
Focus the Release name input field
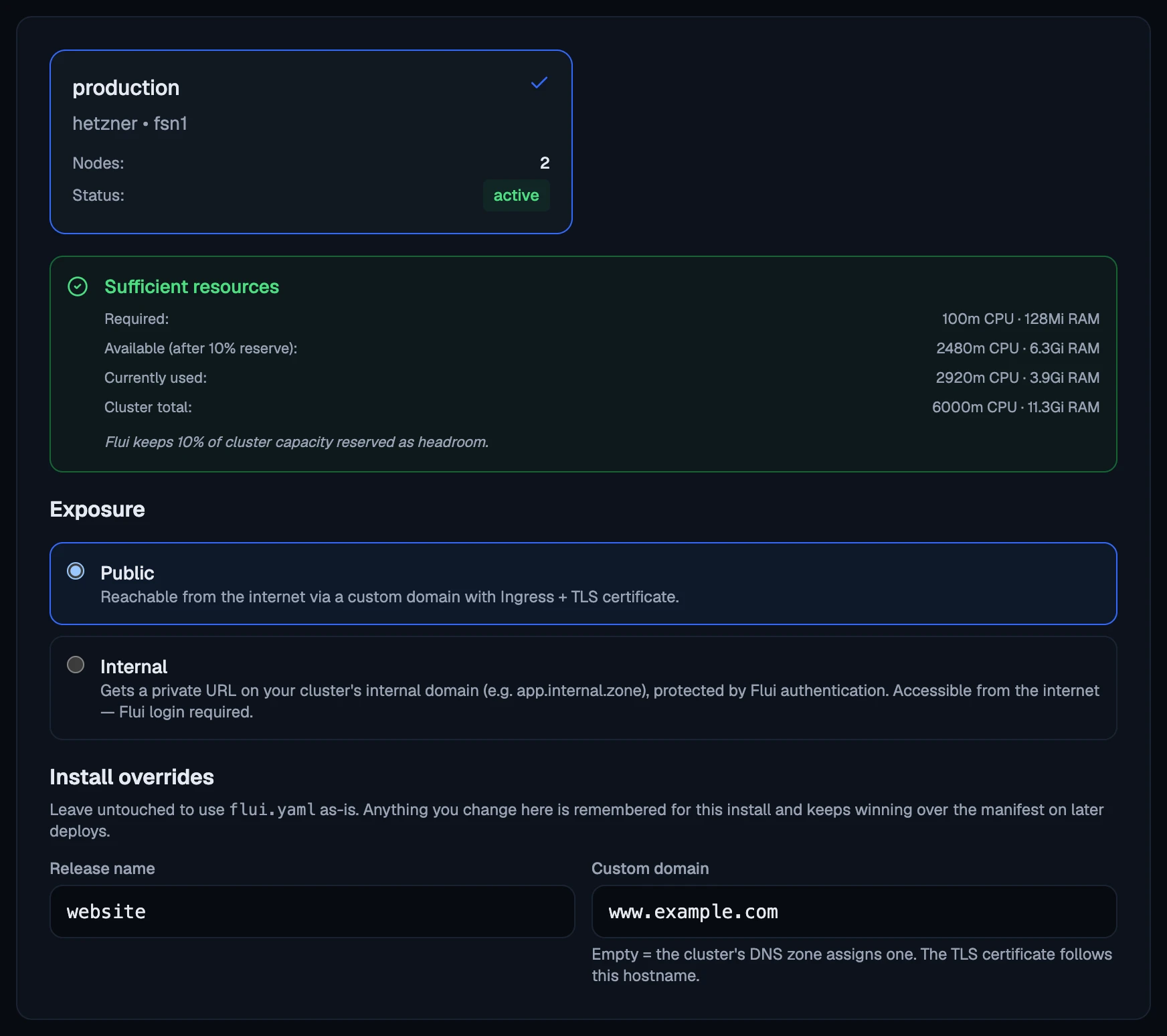(312, 912)
